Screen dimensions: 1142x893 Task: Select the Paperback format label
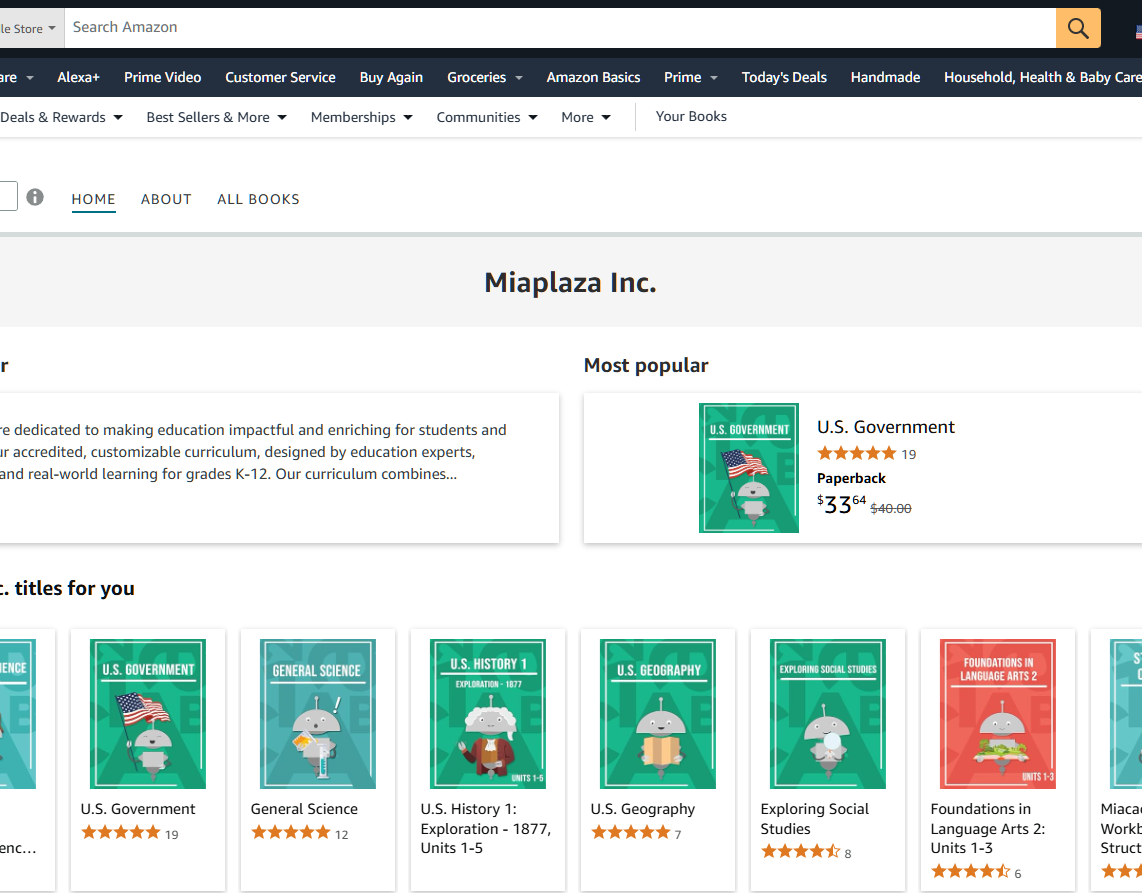(x=851, y=479)
